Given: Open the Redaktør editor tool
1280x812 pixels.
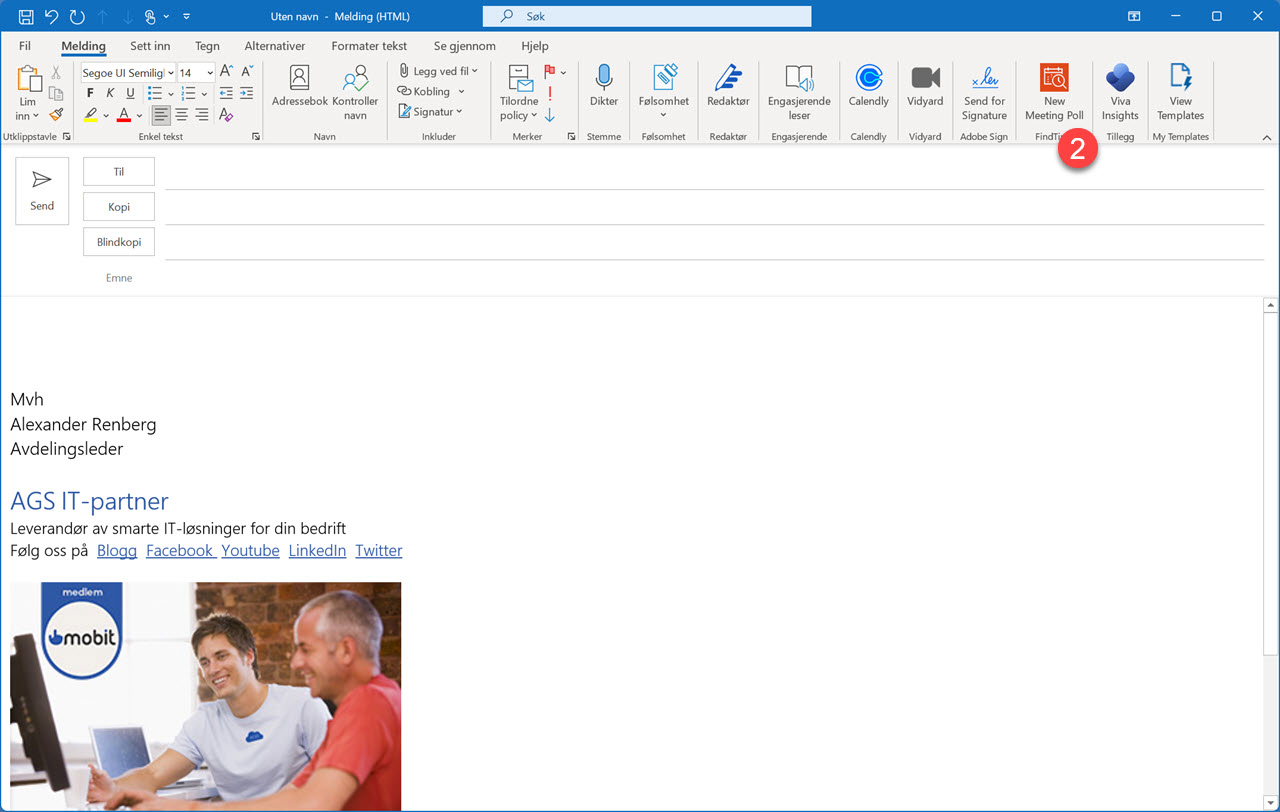Looking at the screenshot, I should (727, 90).
